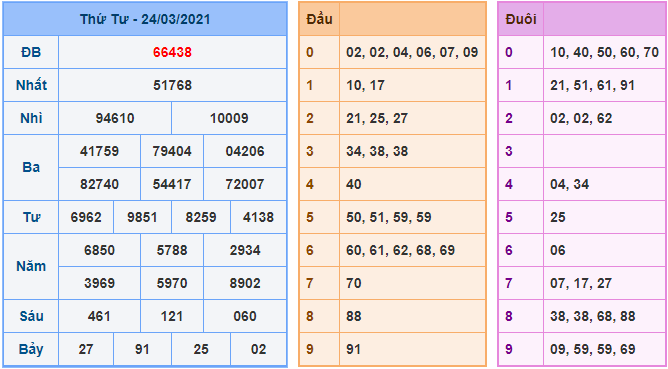Click value 88 in Đầu row 8
Viewport: 668px width, 369px height.
click(x=354, y=316)
